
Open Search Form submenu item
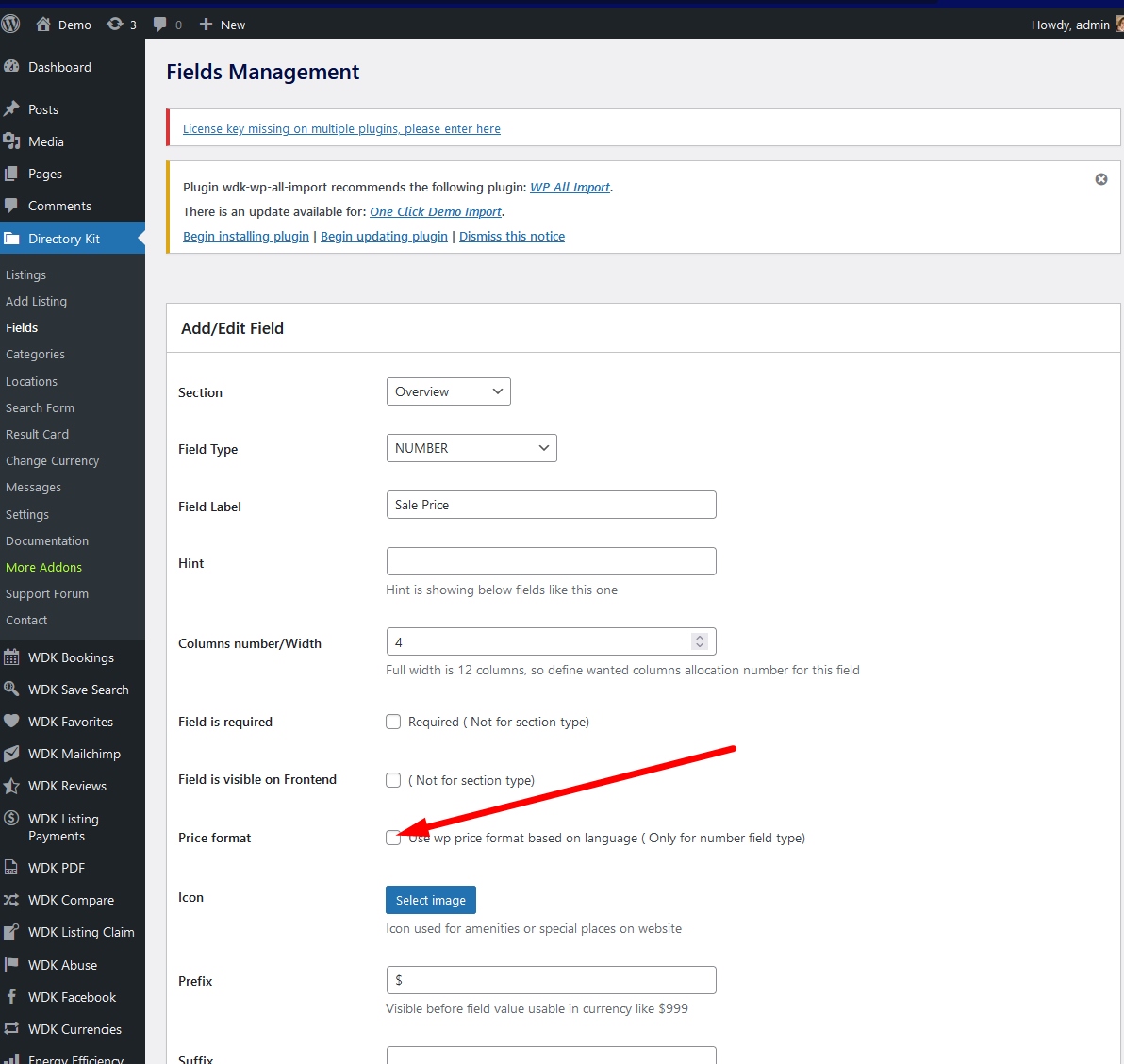click(41, 408)
